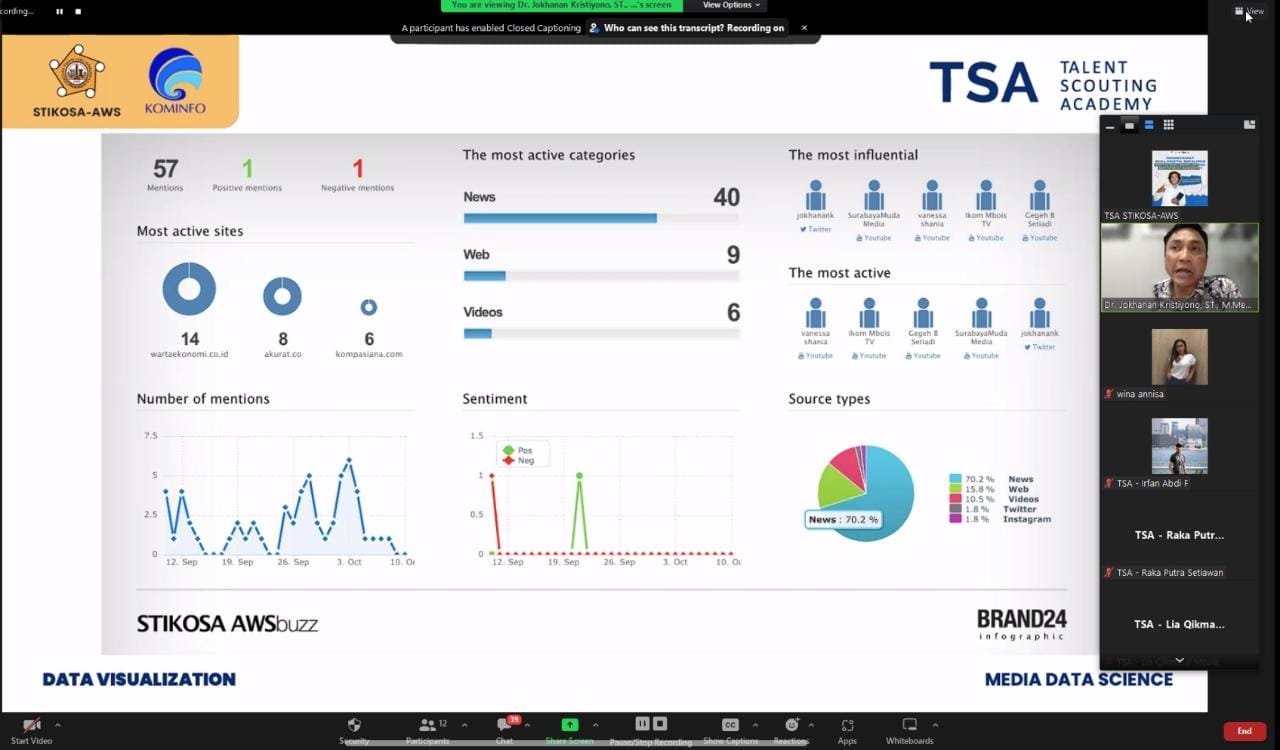Image resolution: width=1280 pixels, height=750 pixels.
Task: Expand more participants with the down chevron
Action: pos(1179,660)
